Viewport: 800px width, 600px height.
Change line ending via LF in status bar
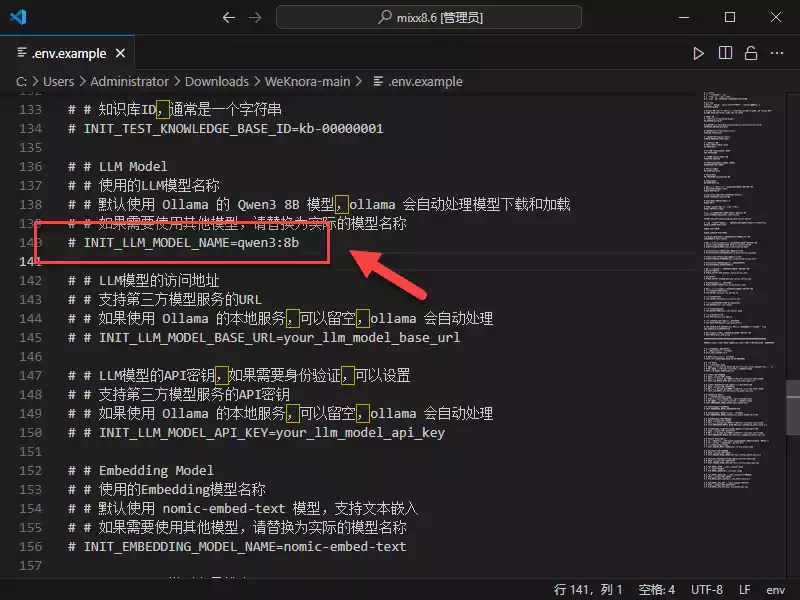pyautogui.click(x=745, y=589)
